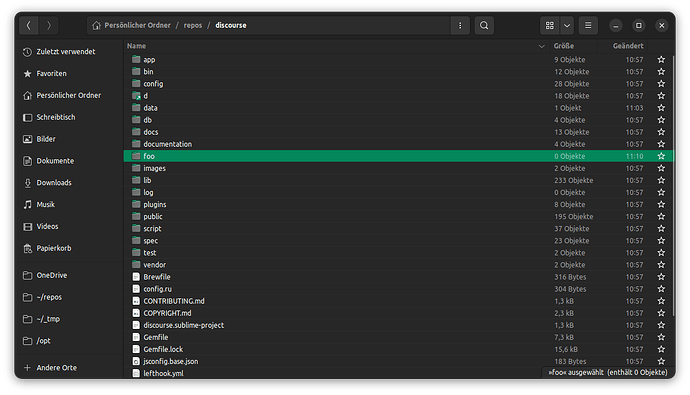Open the search magnifier button
The height and width of the screenshot is (395, 690).
(484, 26)
